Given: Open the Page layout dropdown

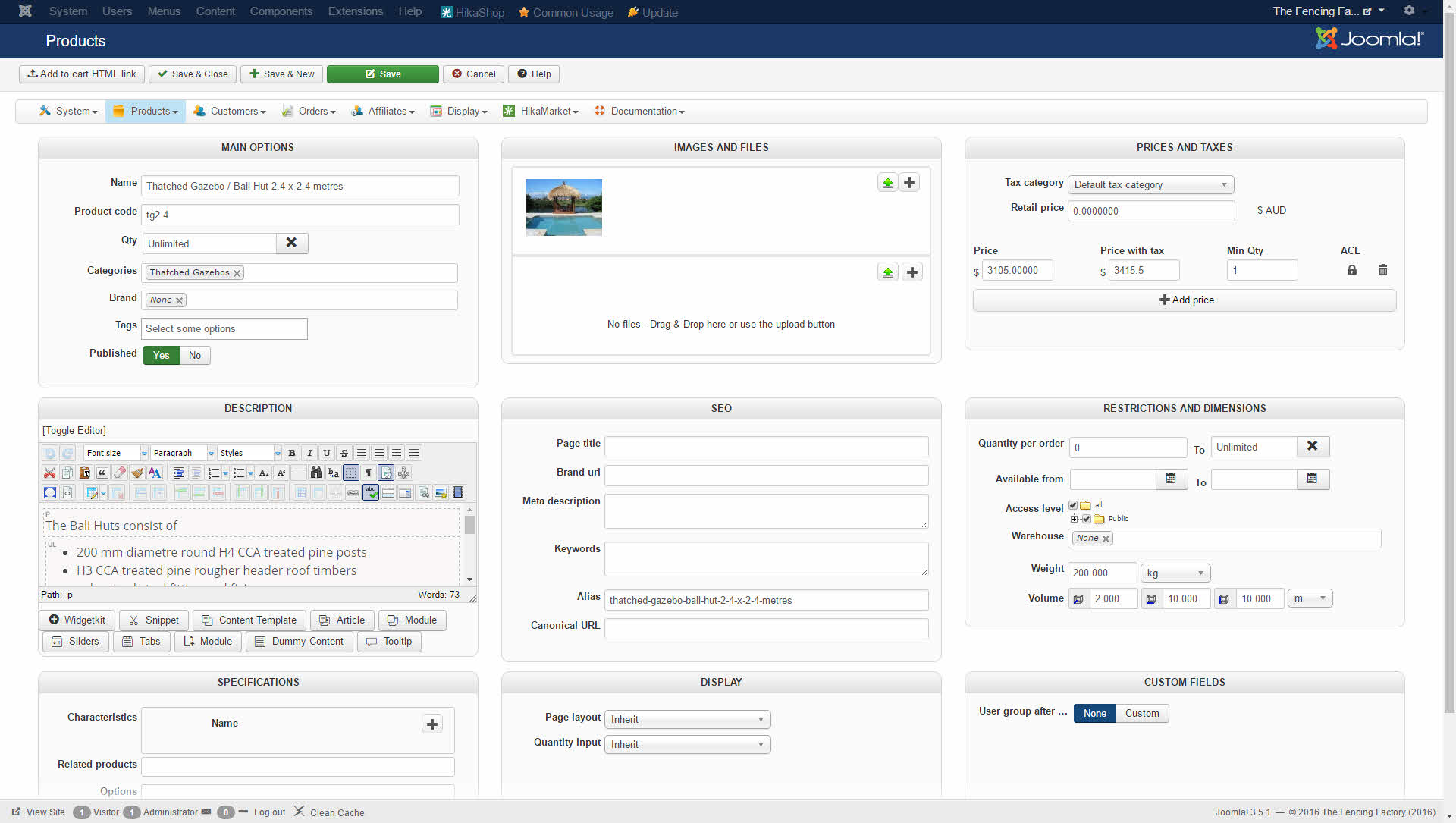Looking at the screenshot, I should tap(687, 719).
